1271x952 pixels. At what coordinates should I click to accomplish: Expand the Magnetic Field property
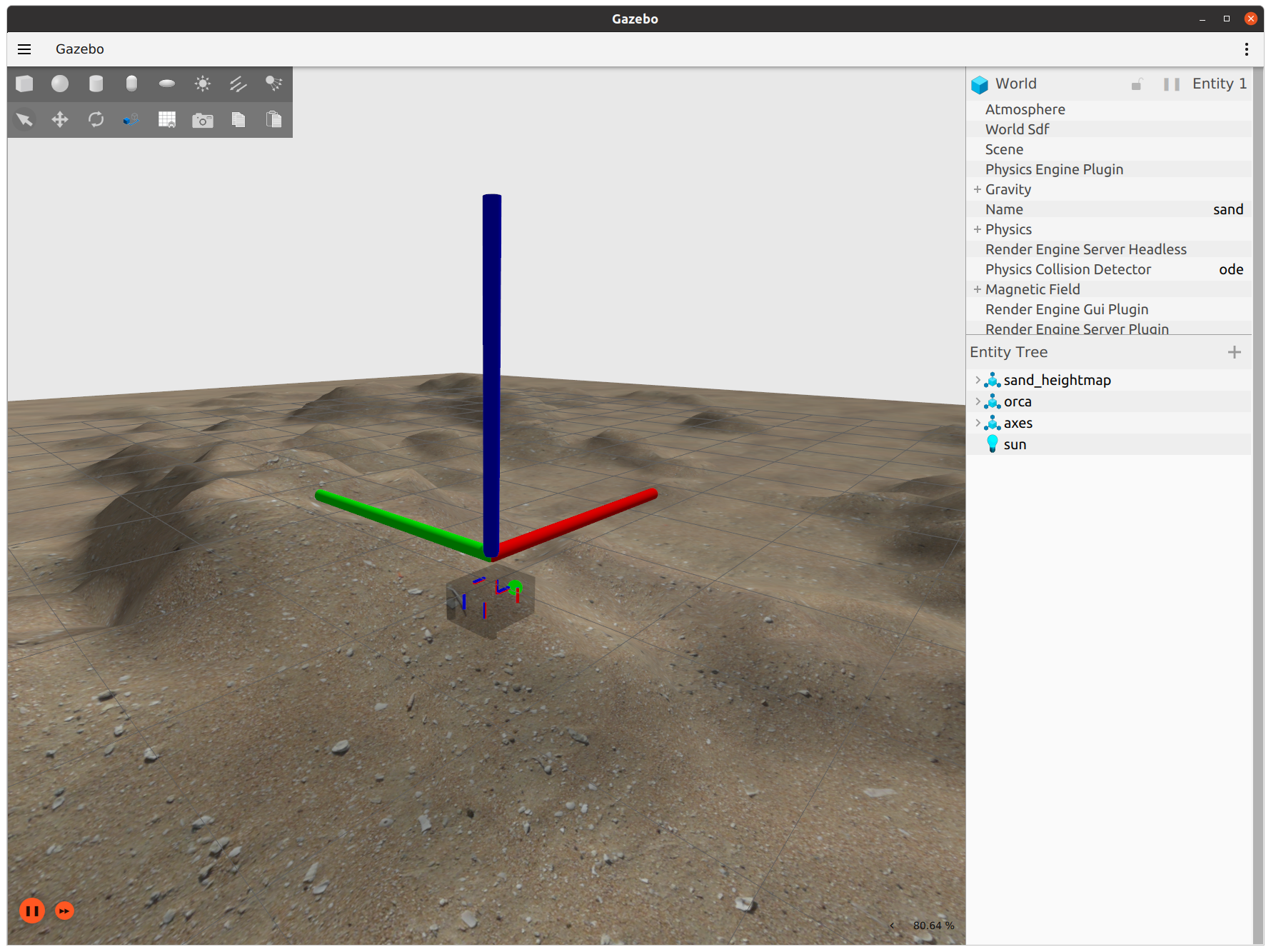click(x=978, y=289)
